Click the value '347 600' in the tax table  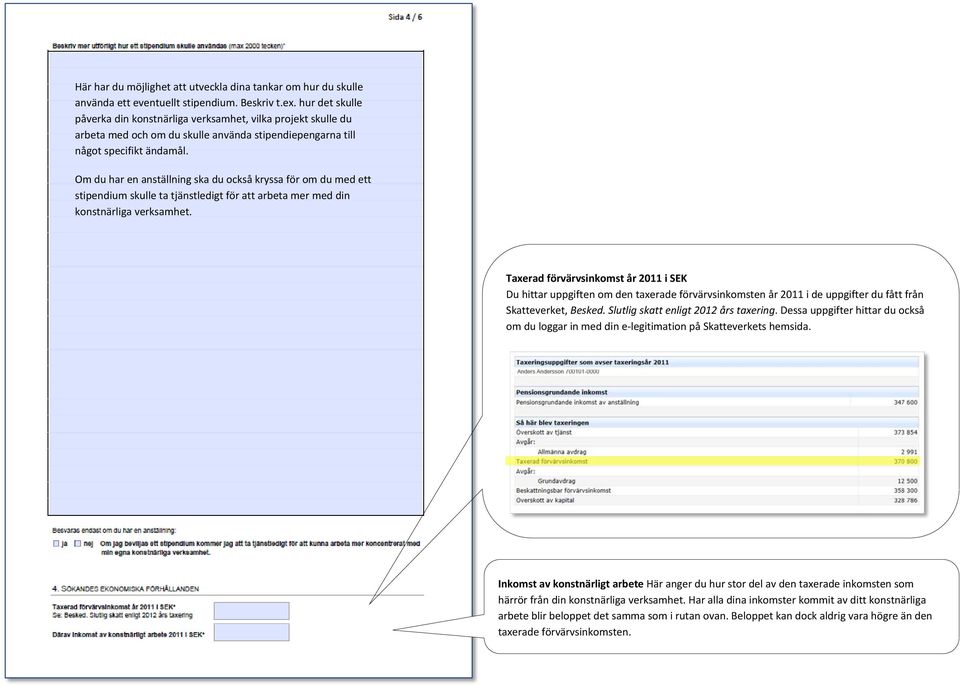tap(906, 402)
